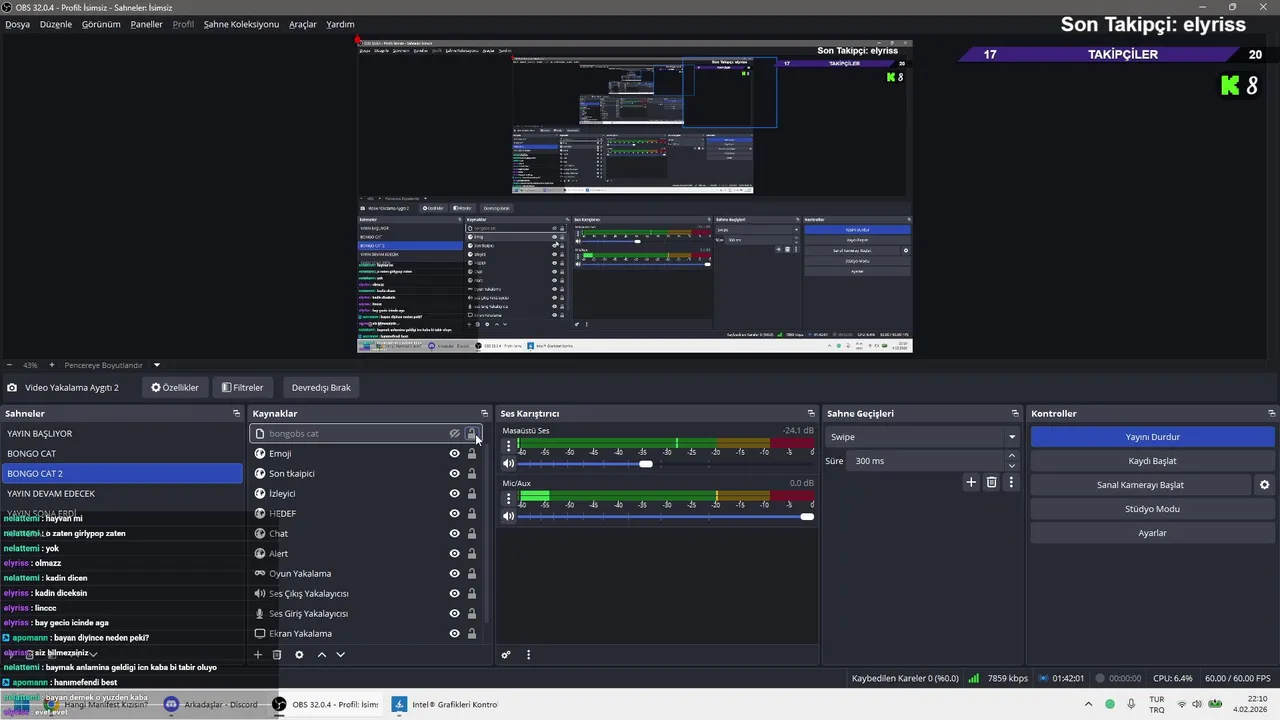Mute the Mic/Aux speaker icon
Viewport: 1280px width, 720px height.
[x=509, y=516]
